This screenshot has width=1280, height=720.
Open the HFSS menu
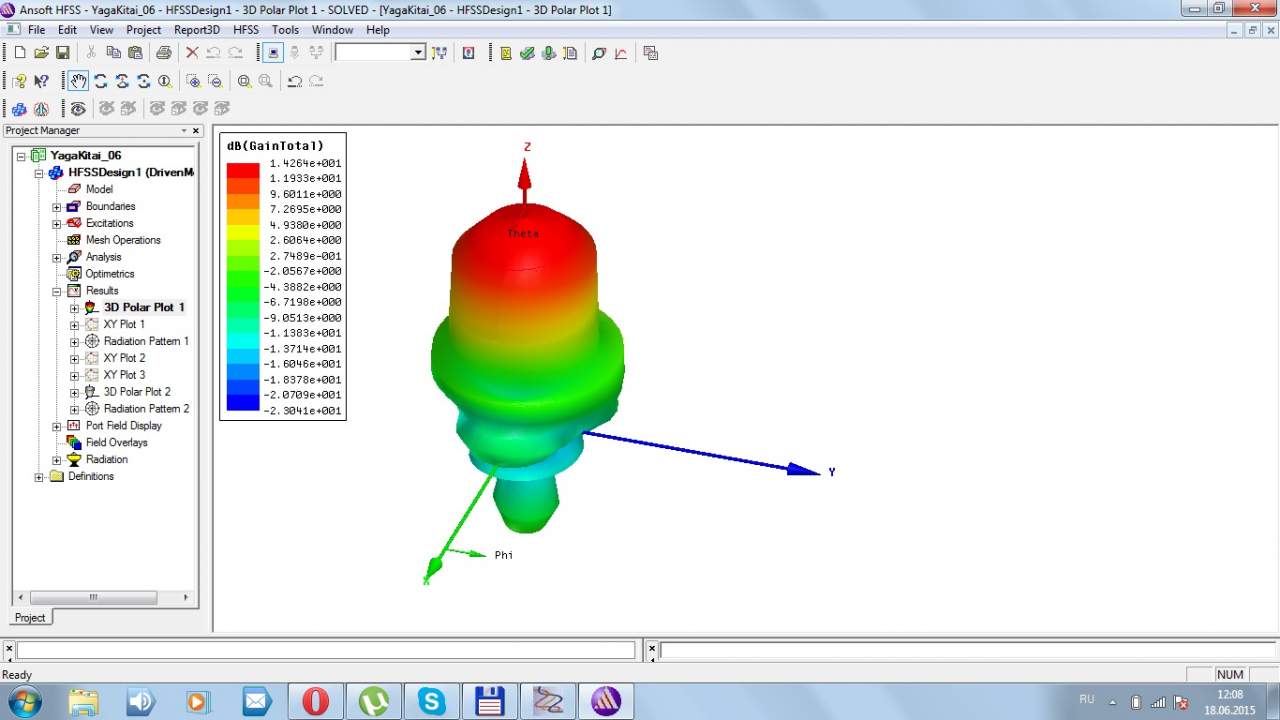click(x=245, y=30)
